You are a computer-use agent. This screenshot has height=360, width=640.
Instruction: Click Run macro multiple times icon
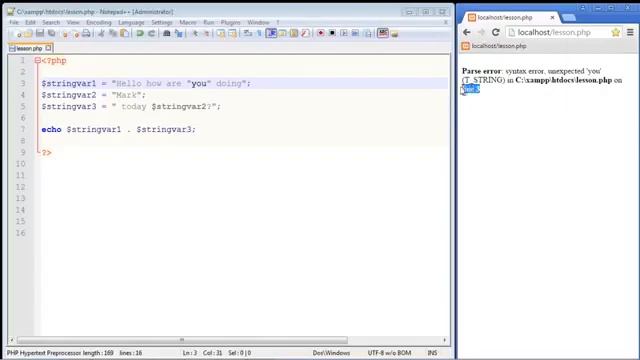click(355, 33)
